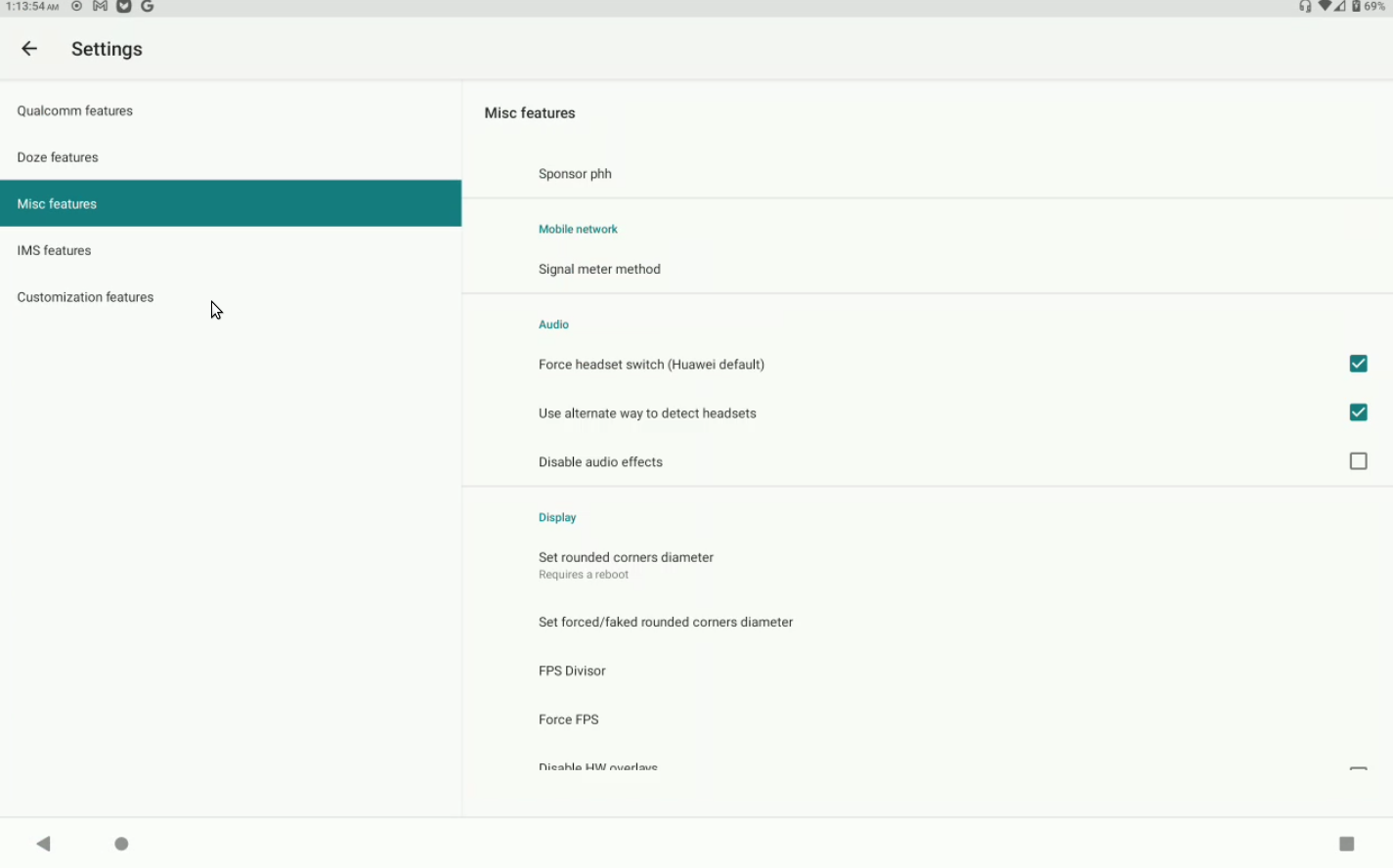The height and width of the screenshot is (868, 1393).
Task: Tap the headphones icon in status bar
Action: (1305, 7)
